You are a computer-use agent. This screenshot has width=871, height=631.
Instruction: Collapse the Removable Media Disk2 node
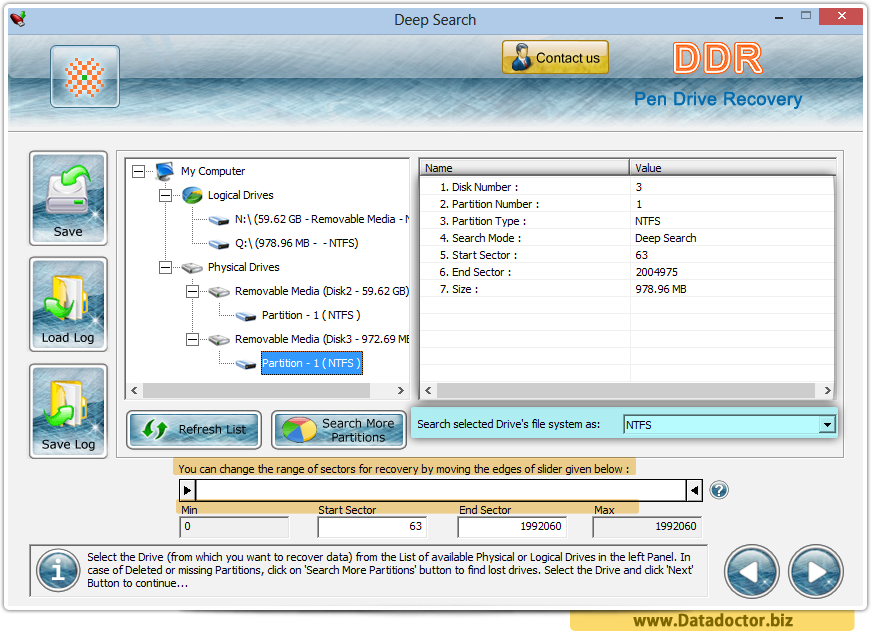(x=192, y=291)
